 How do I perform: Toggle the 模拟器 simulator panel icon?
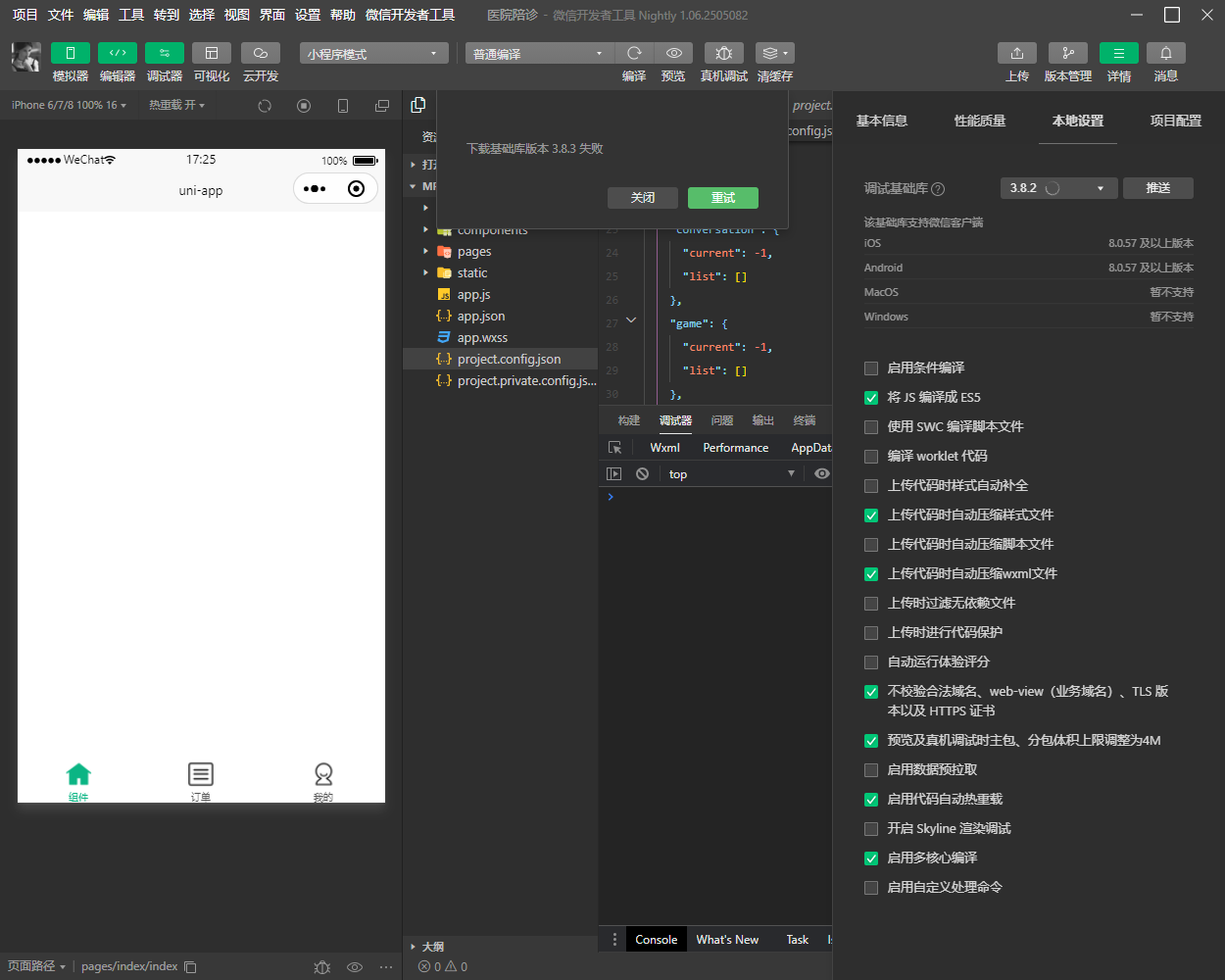71,53
